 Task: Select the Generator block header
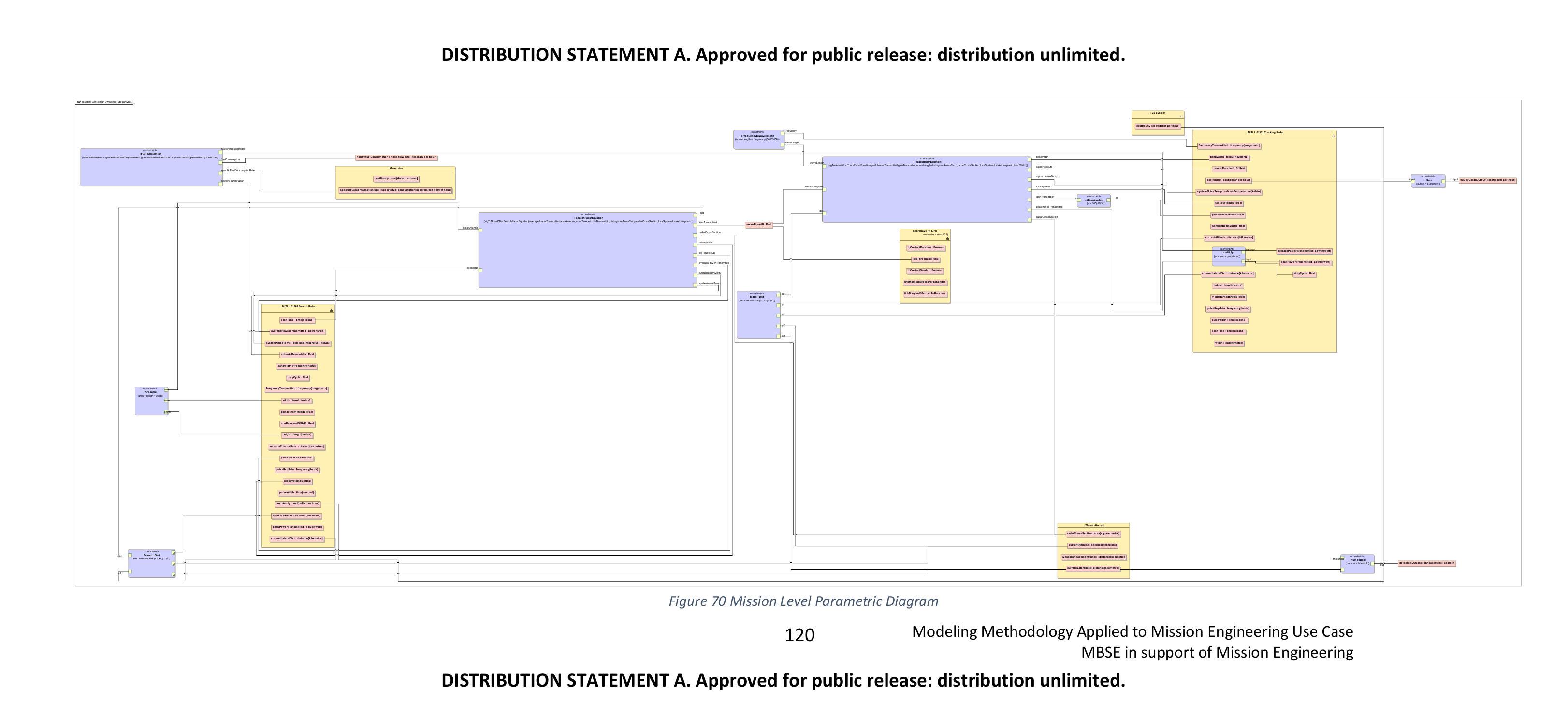click(x=396, y=169)
